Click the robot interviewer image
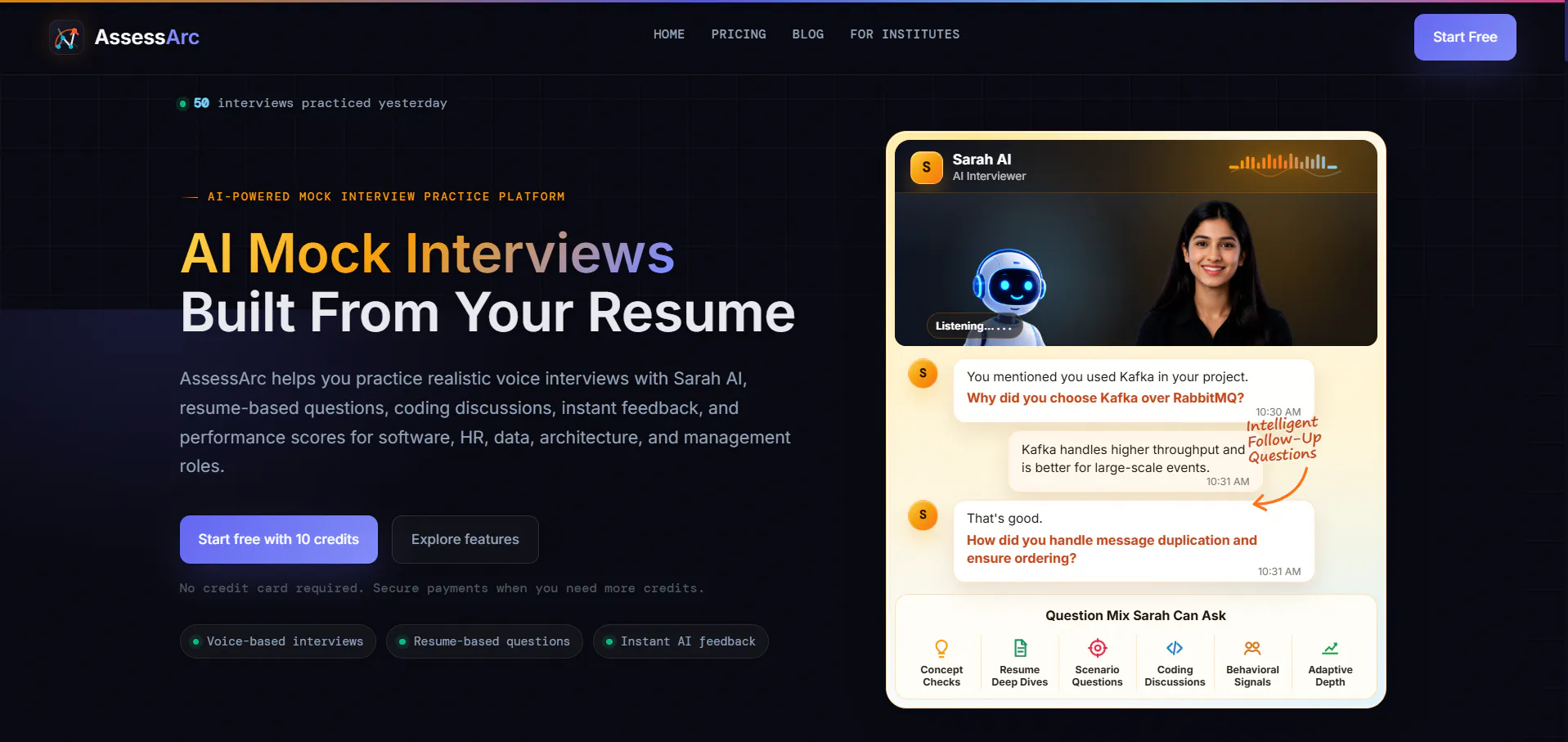This screenshot has height=742, width=1568. tap(1009, 296)
